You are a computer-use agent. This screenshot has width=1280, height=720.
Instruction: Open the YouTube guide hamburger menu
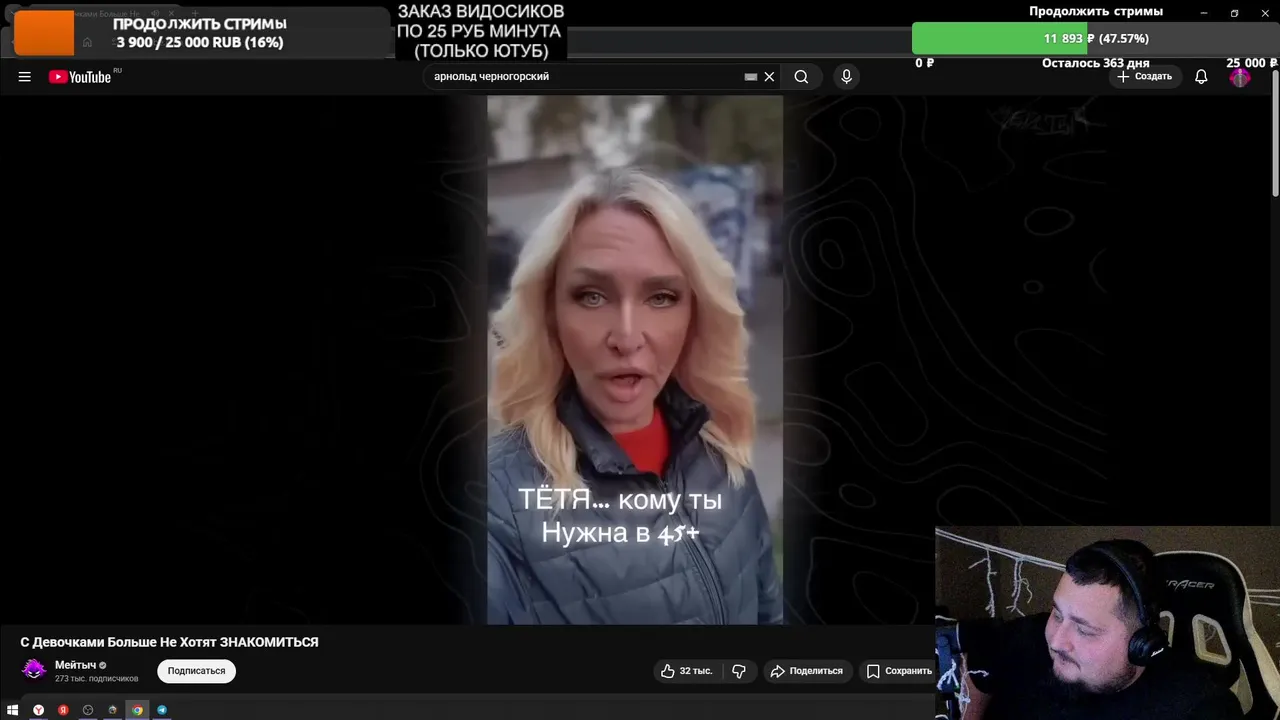(x=25, y=77)
